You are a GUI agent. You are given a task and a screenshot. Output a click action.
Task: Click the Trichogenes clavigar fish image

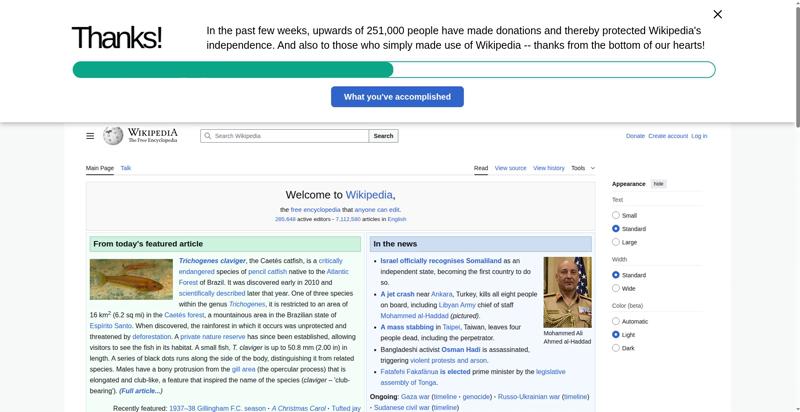click(x=131, y=279)
